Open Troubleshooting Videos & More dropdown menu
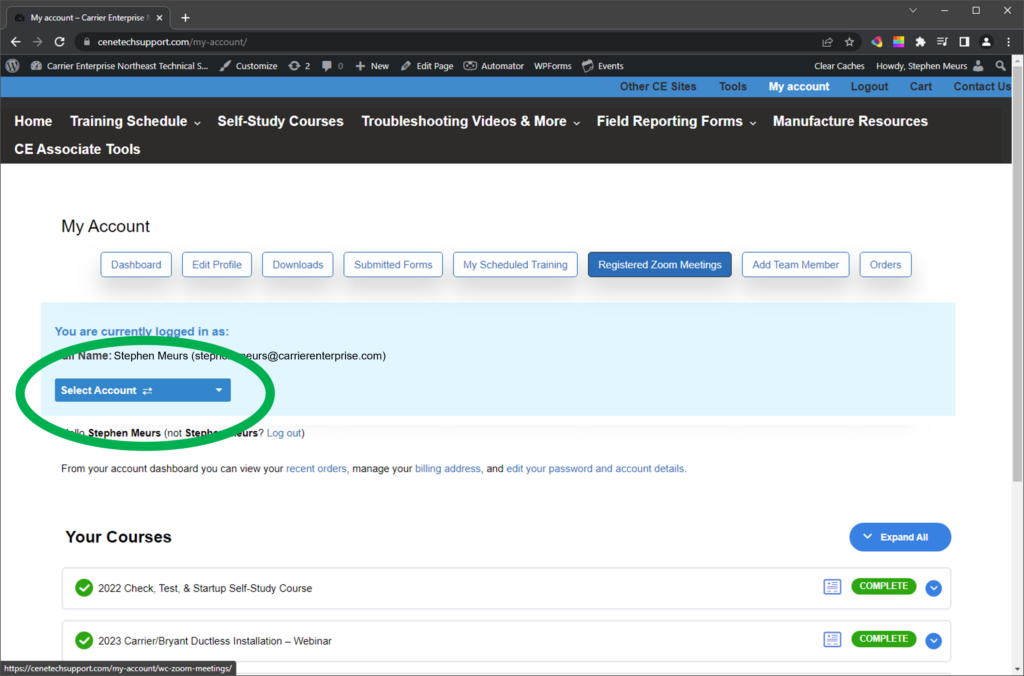This screenshot has width=1024, height=676. tap(471, 121)
